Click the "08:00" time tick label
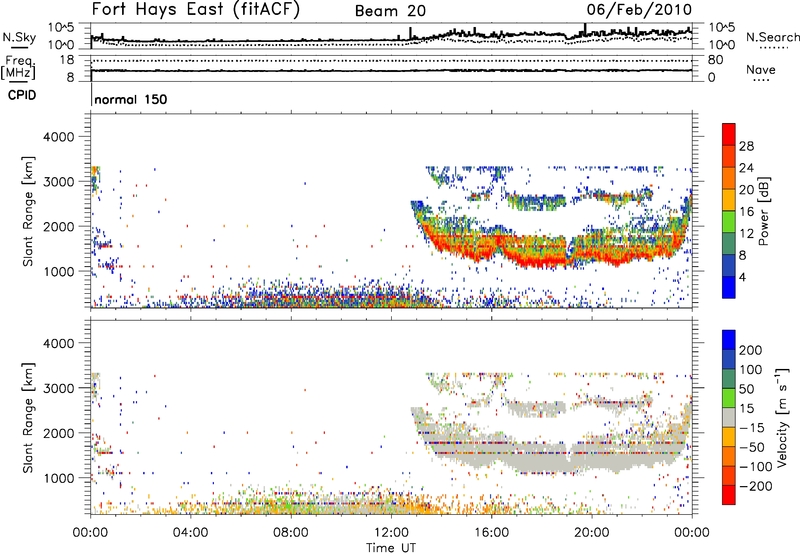This screenshot has height=554, width=800. pyautogui.click(x=291, y=533)
